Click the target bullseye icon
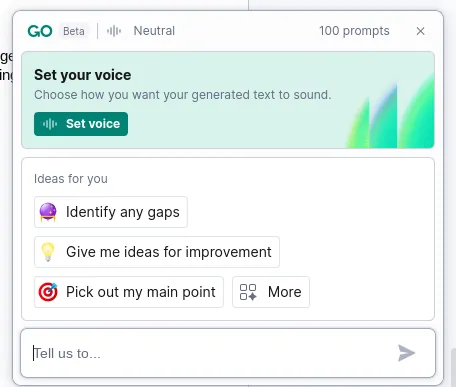 (x=48, y=292)
